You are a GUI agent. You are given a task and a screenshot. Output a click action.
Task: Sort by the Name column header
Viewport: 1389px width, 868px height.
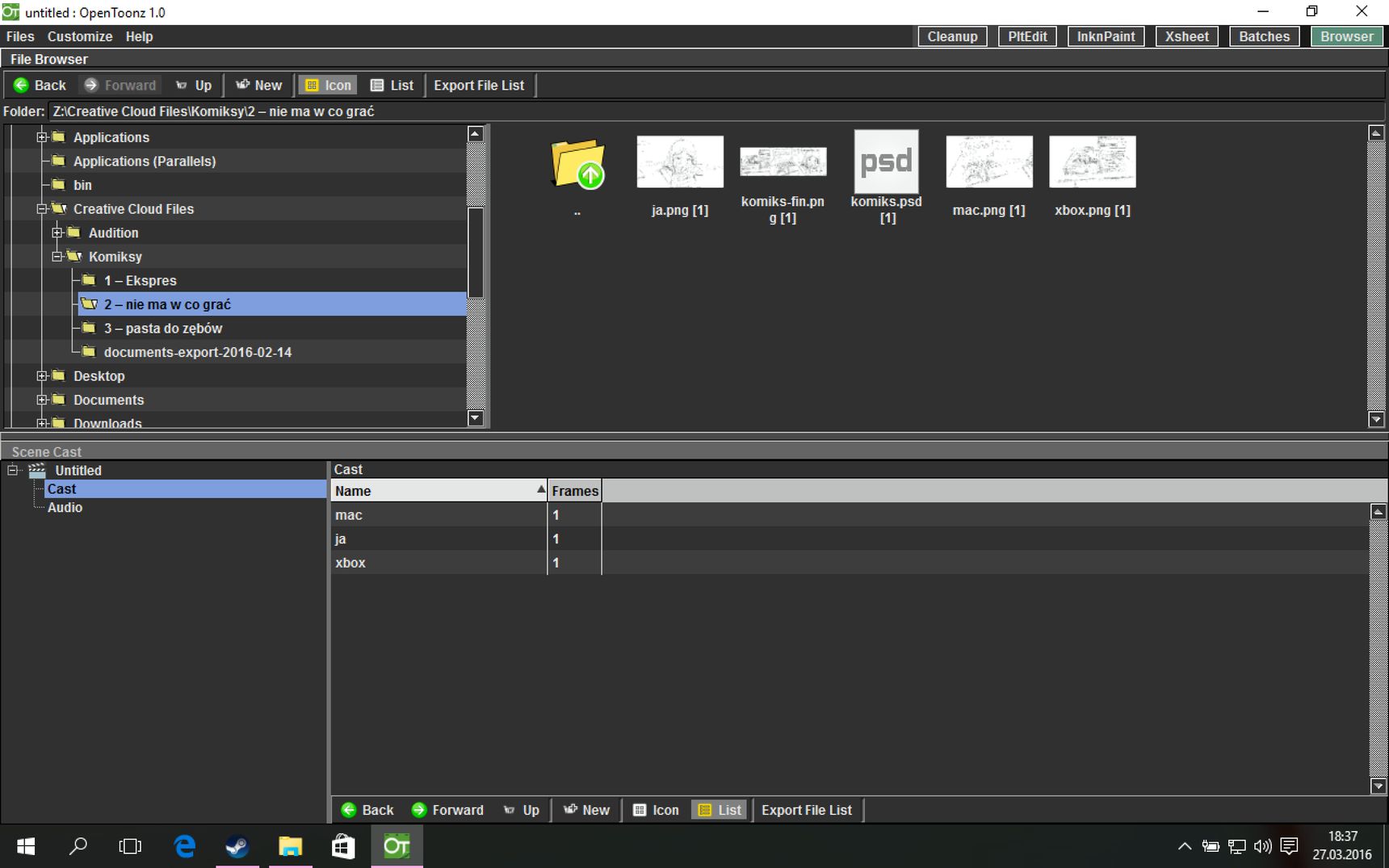click(x=439, y=491)
